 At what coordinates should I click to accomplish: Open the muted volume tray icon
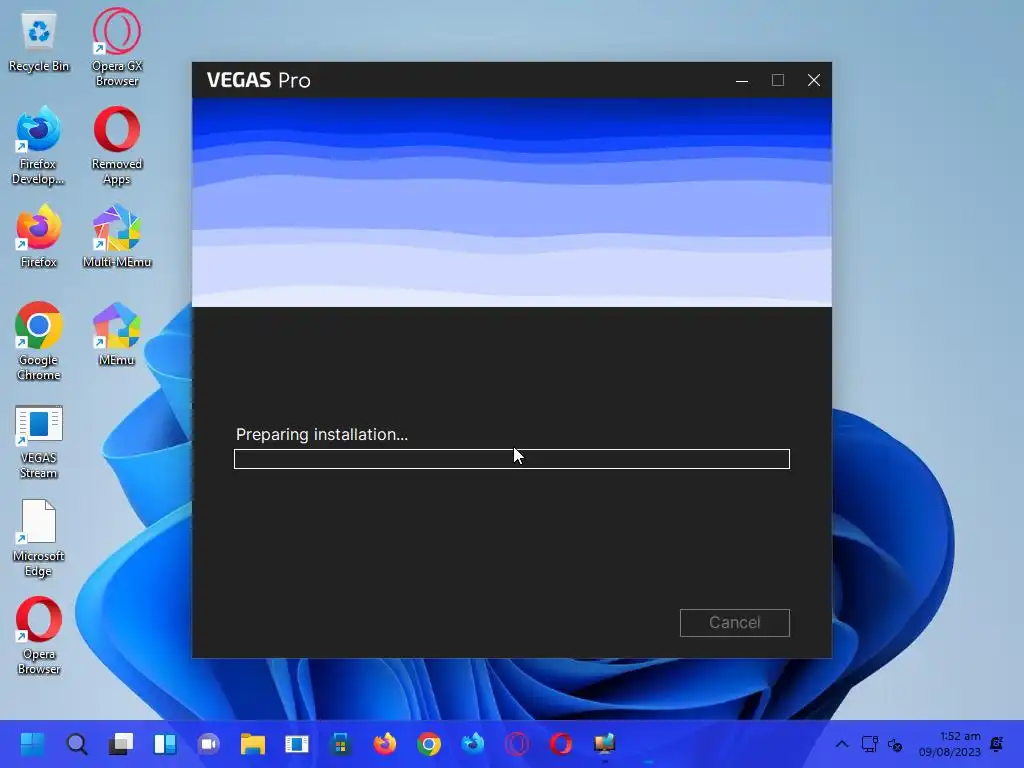(895, 744)
